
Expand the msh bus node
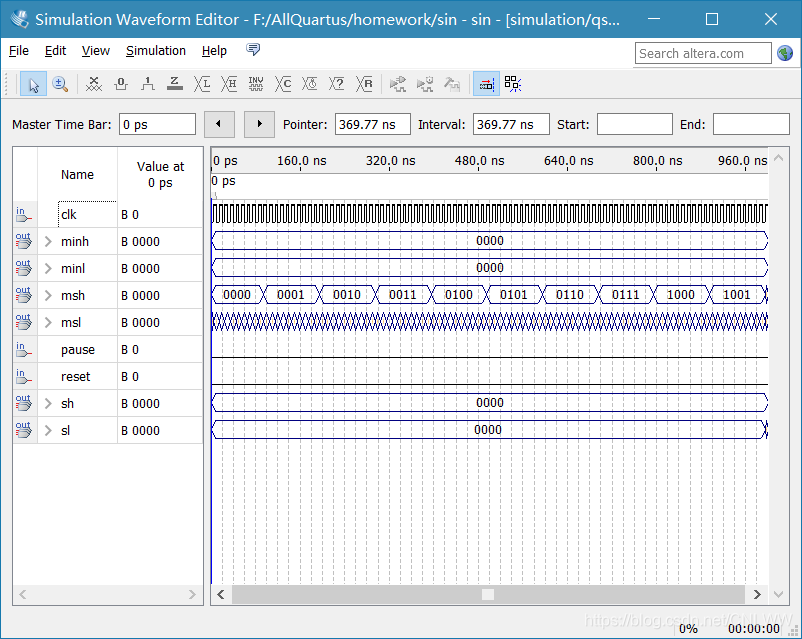(x=48, y=296)
